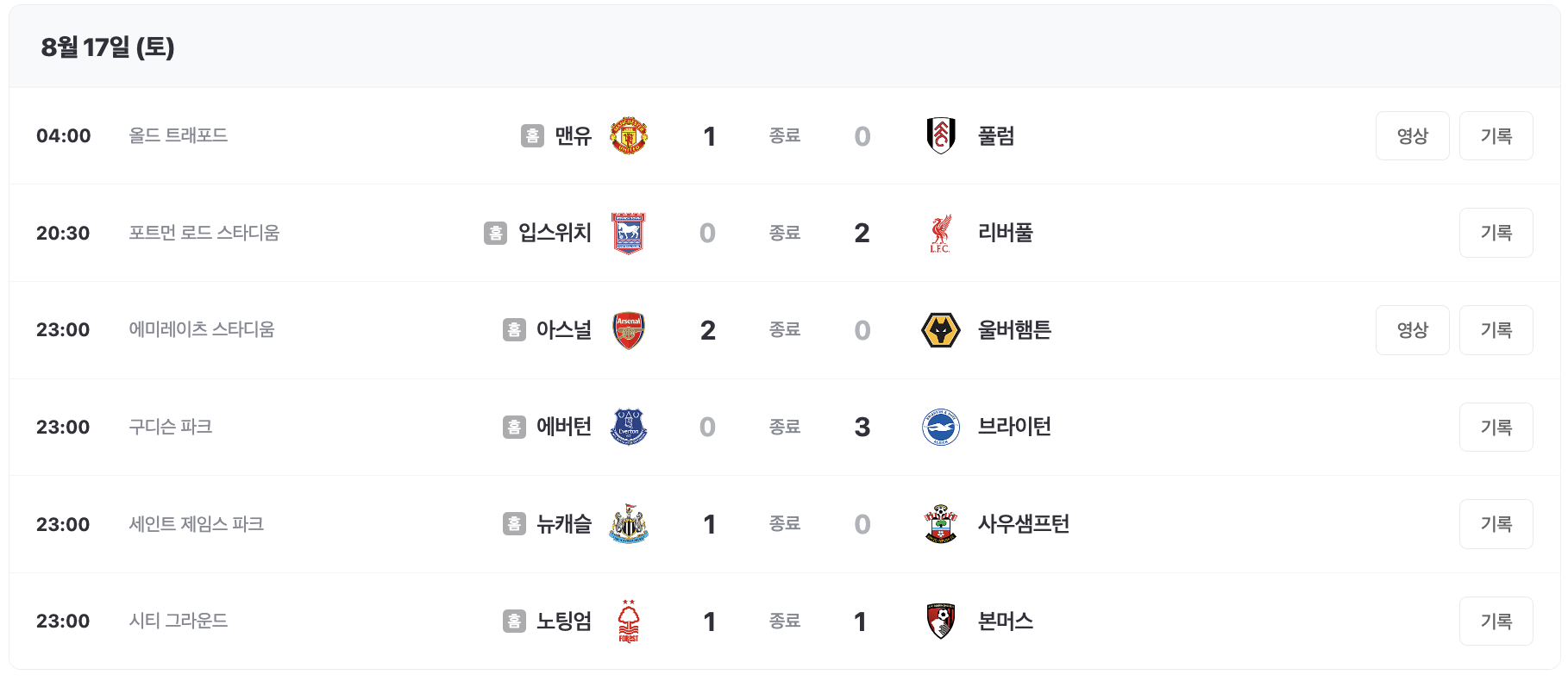Select the Bournemouth cherry crest
The image size is (1568, 681).
(941, 621)
